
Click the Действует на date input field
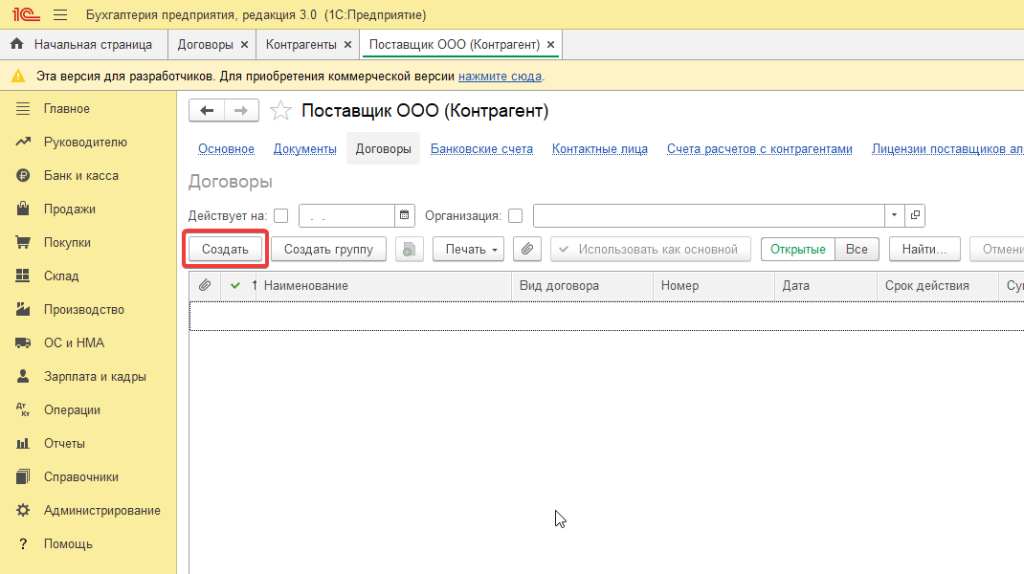click(x=346, y=215)
